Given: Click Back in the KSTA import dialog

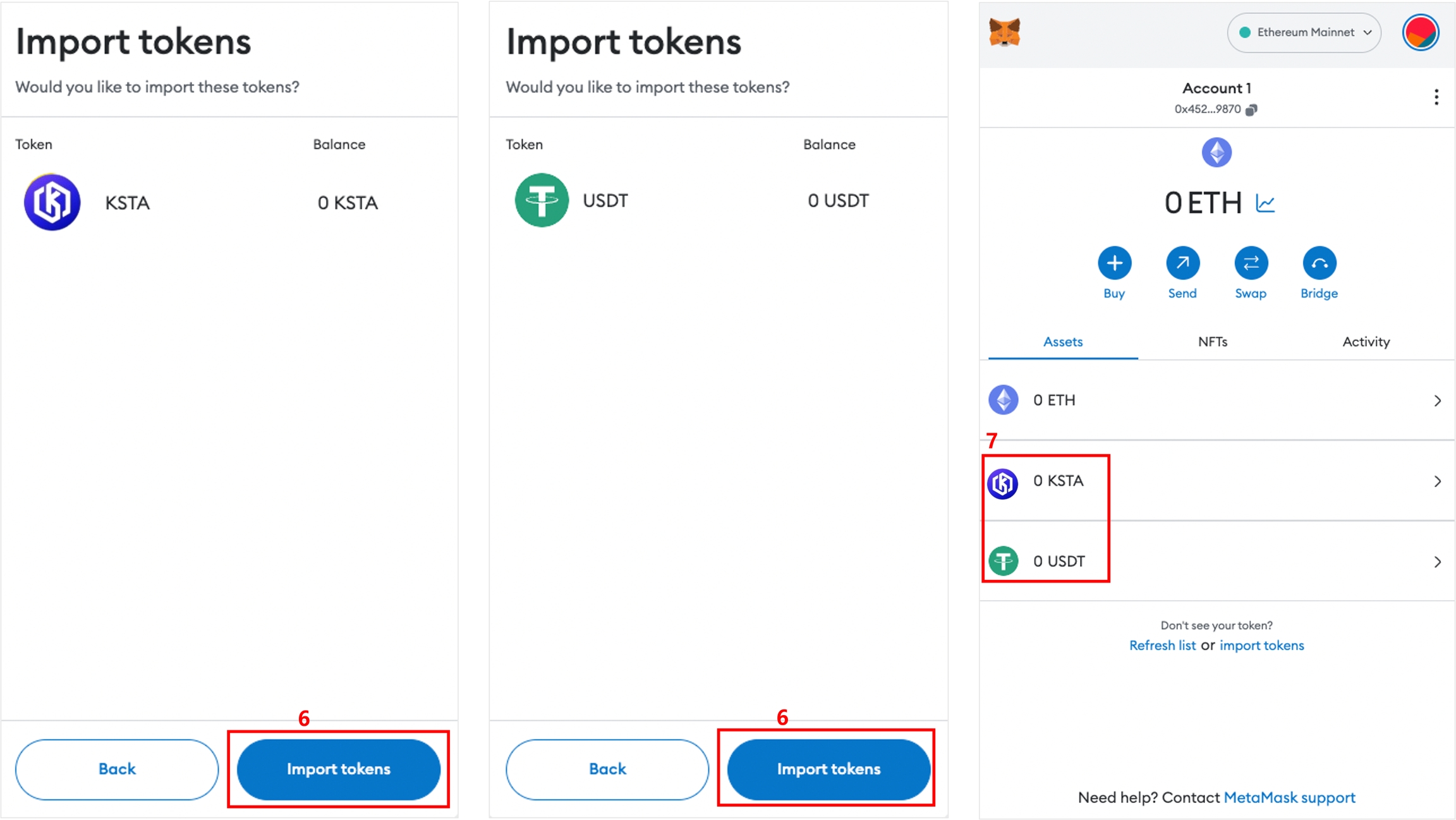Looking at the screenshot, I should tap(117, 769).
